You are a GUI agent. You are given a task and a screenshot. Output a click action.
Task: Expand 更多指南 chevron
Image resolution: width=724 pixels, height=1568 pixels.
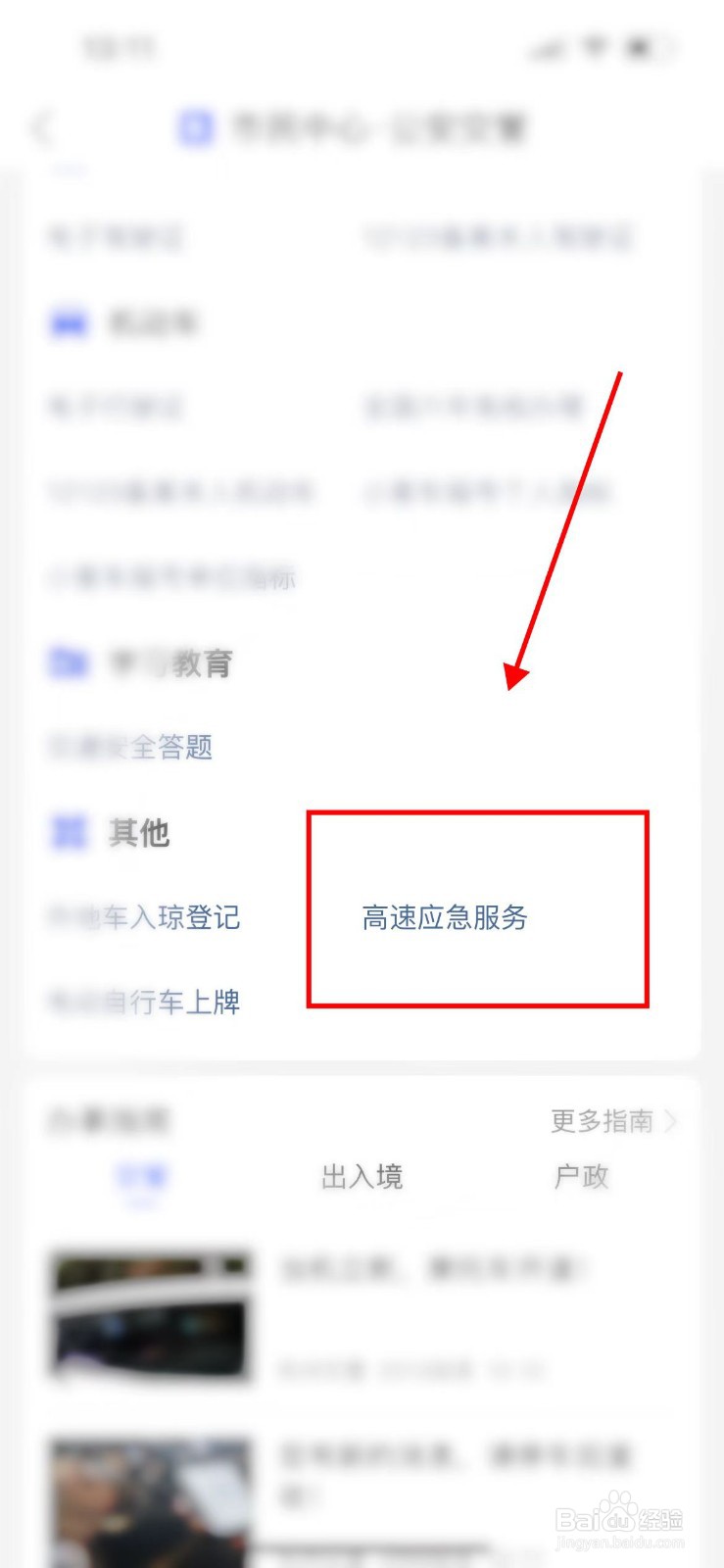click(x=671, y=1120)
